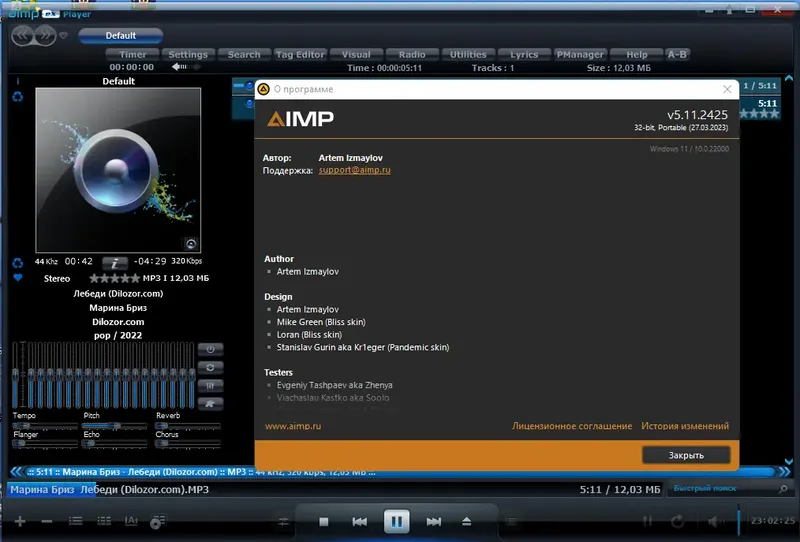Select 'Марина Бриз Лебеди (Dilozor.com).MP3' track row
The width and height of the screenshot is (800, 542).
[x=334, y=489]
